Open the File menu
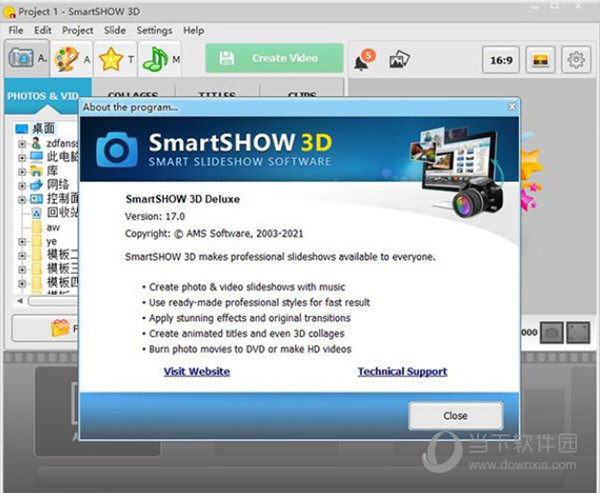Screen dimensions: 600x493 16,30
